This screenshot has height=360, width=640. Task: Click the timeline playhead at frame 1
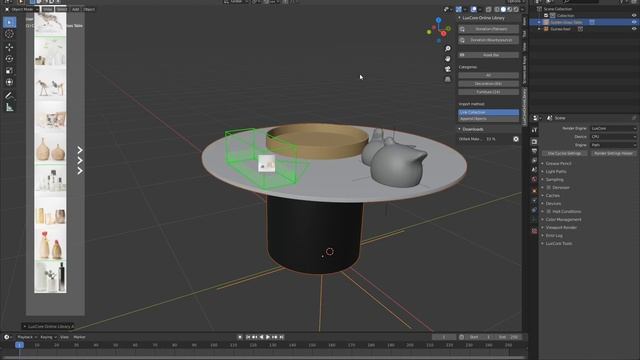point(19,345)
